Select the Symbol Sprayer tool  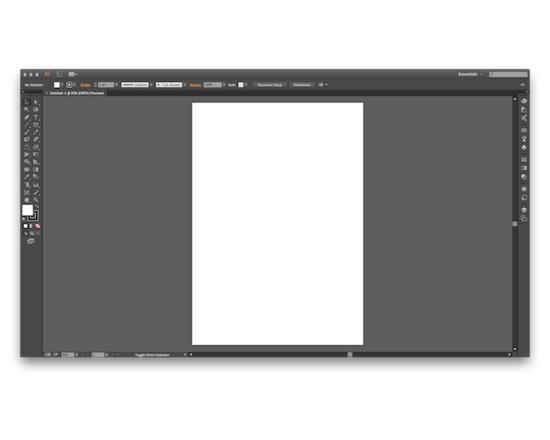(27, 185)
